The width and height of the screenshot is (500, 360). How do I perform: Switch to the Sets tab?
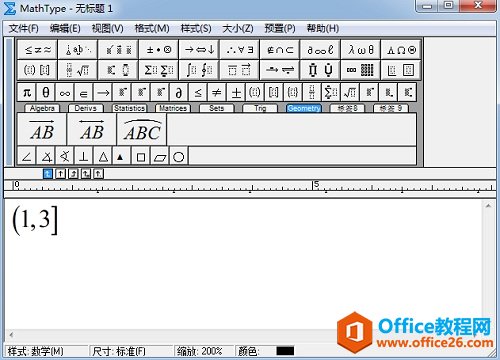click(217, 108)
